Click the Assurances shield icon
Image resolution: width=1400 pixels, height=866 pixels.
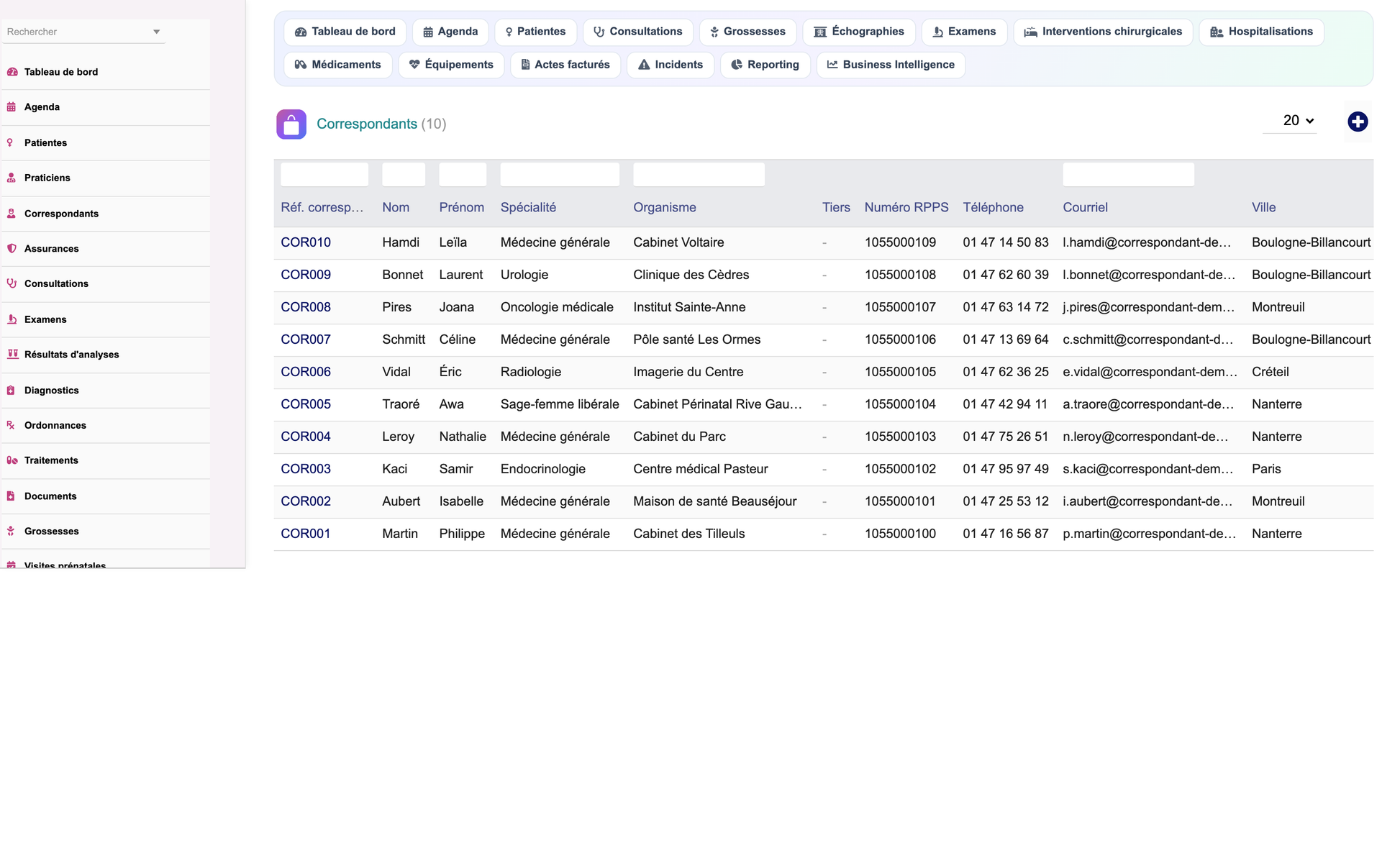click(x=12, y=248)
